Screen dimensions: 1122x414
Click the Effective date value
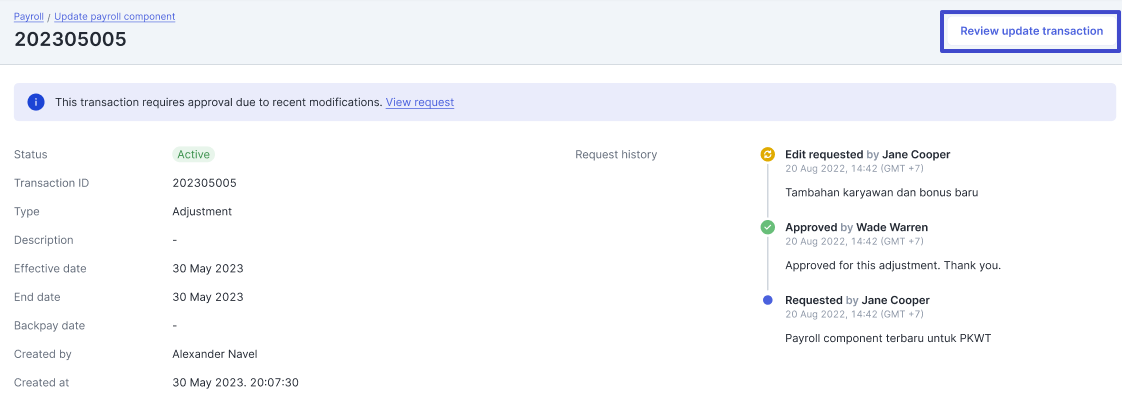pos(208,269)
